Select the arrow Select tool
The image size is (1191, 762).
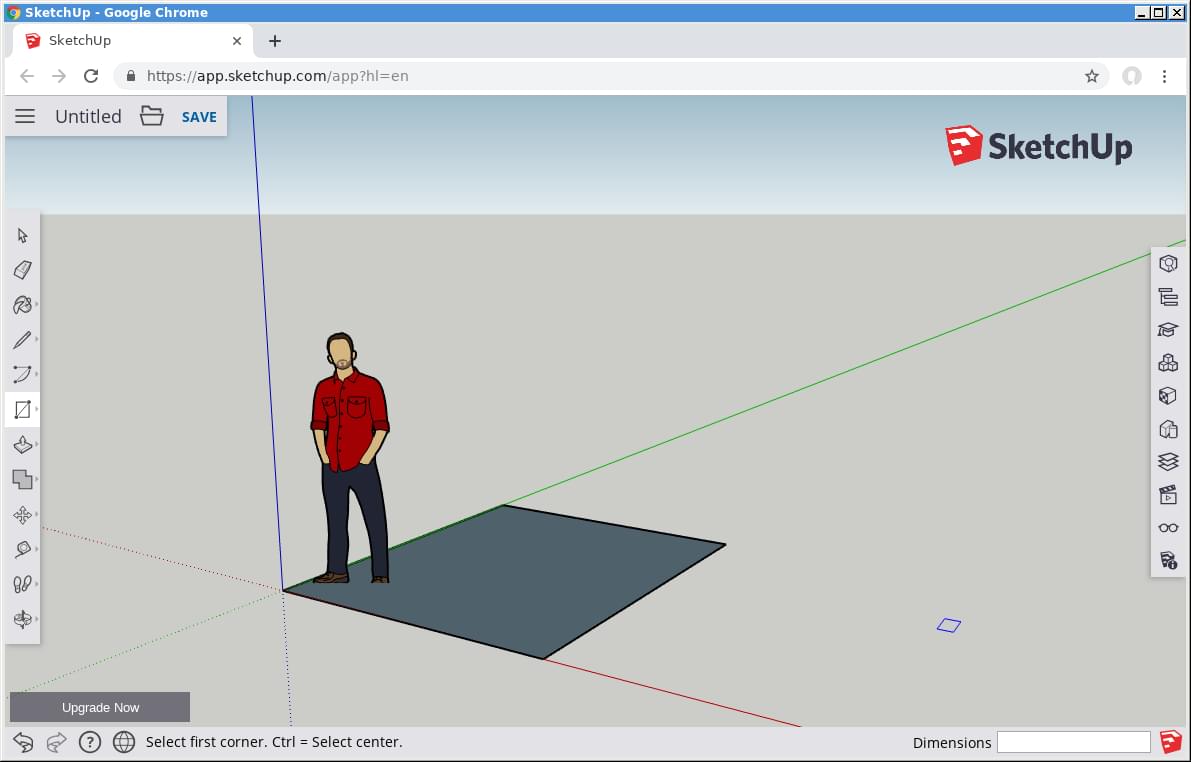coord(22,236)
